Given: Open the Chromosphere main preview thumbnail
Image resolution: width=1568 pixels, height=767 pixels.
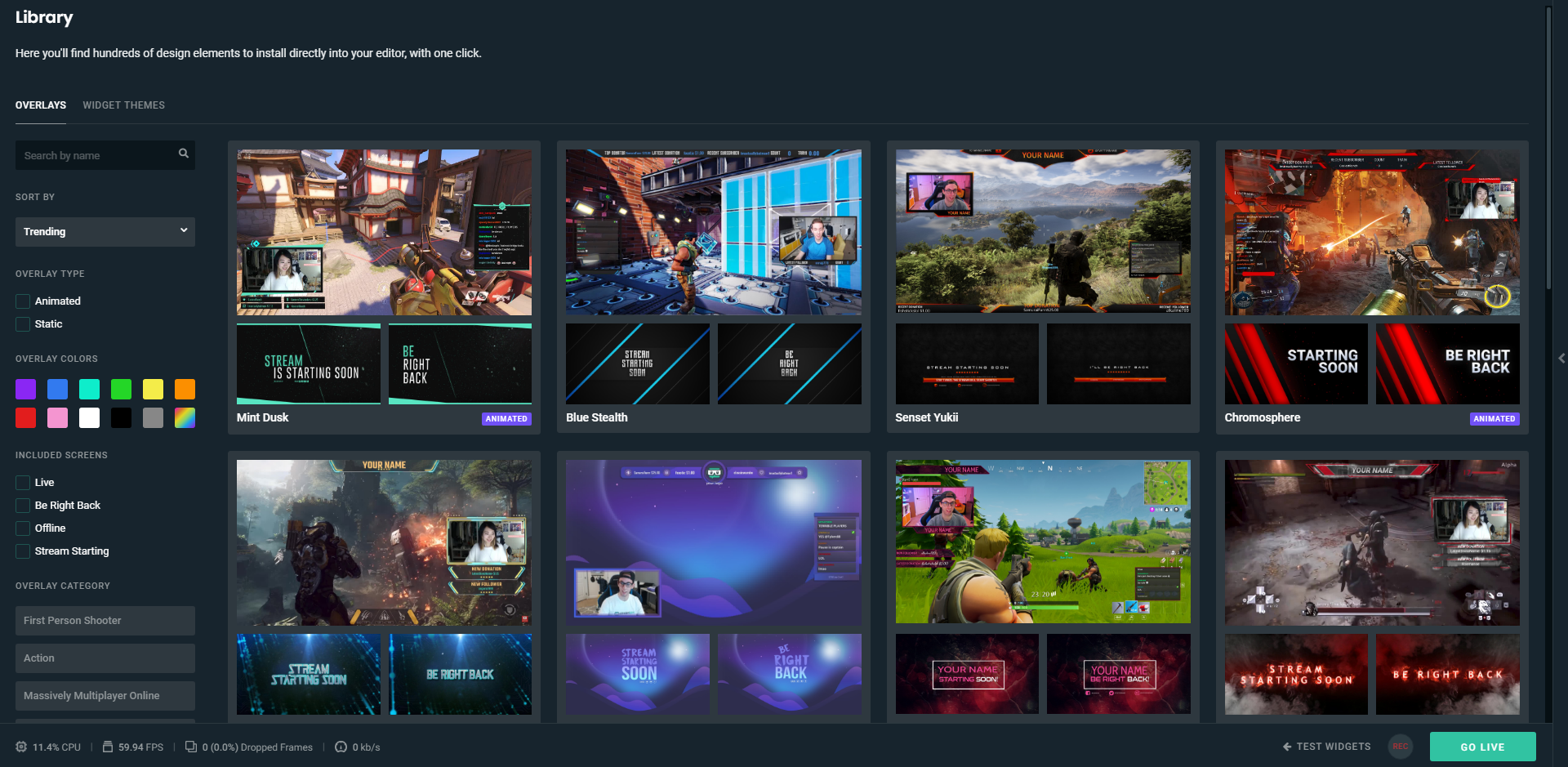Looking at the screenshot, I should pyautogui.click(x=1372, y=232).
